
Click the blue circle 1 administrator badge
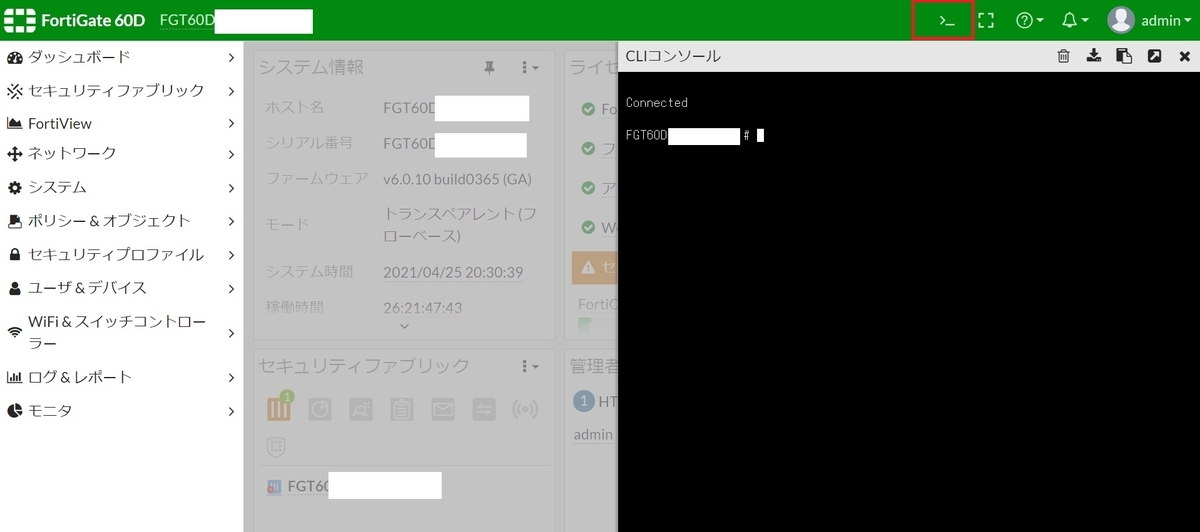[x=584, y=401]
